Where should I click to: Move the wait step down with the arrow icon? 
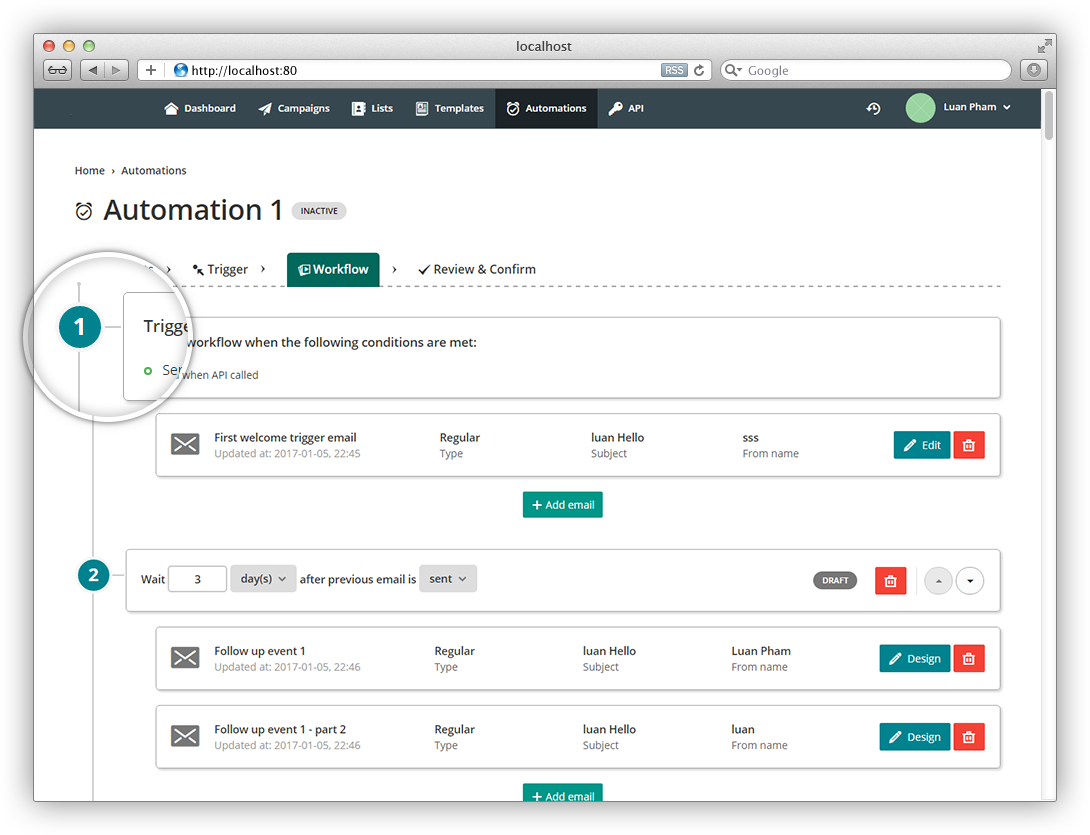click(969, 580)
